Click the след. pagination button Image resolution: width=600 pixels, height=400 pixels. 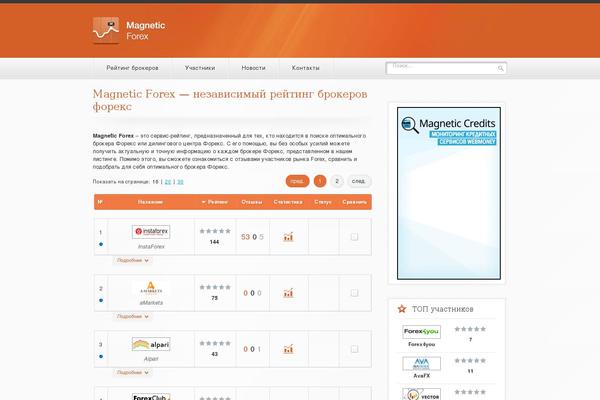(359, 181)
